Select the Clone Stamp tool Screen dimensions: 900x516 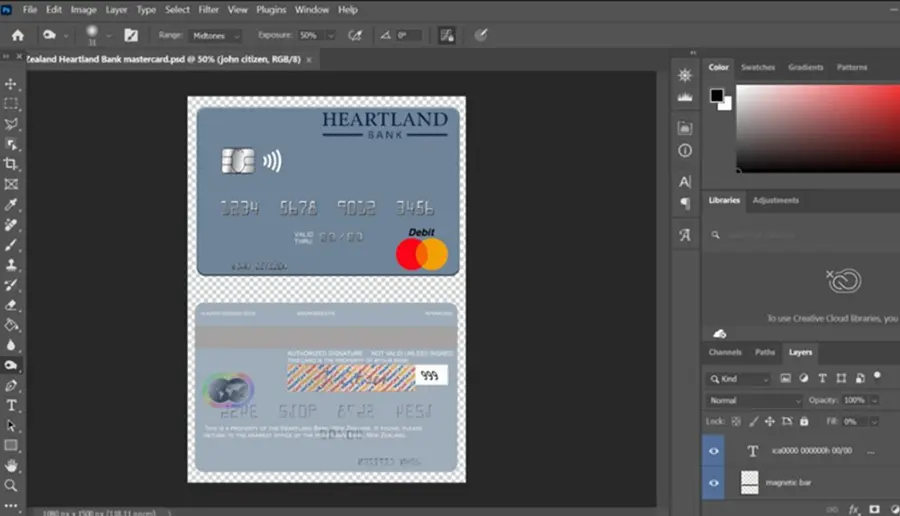pos(11,265)
